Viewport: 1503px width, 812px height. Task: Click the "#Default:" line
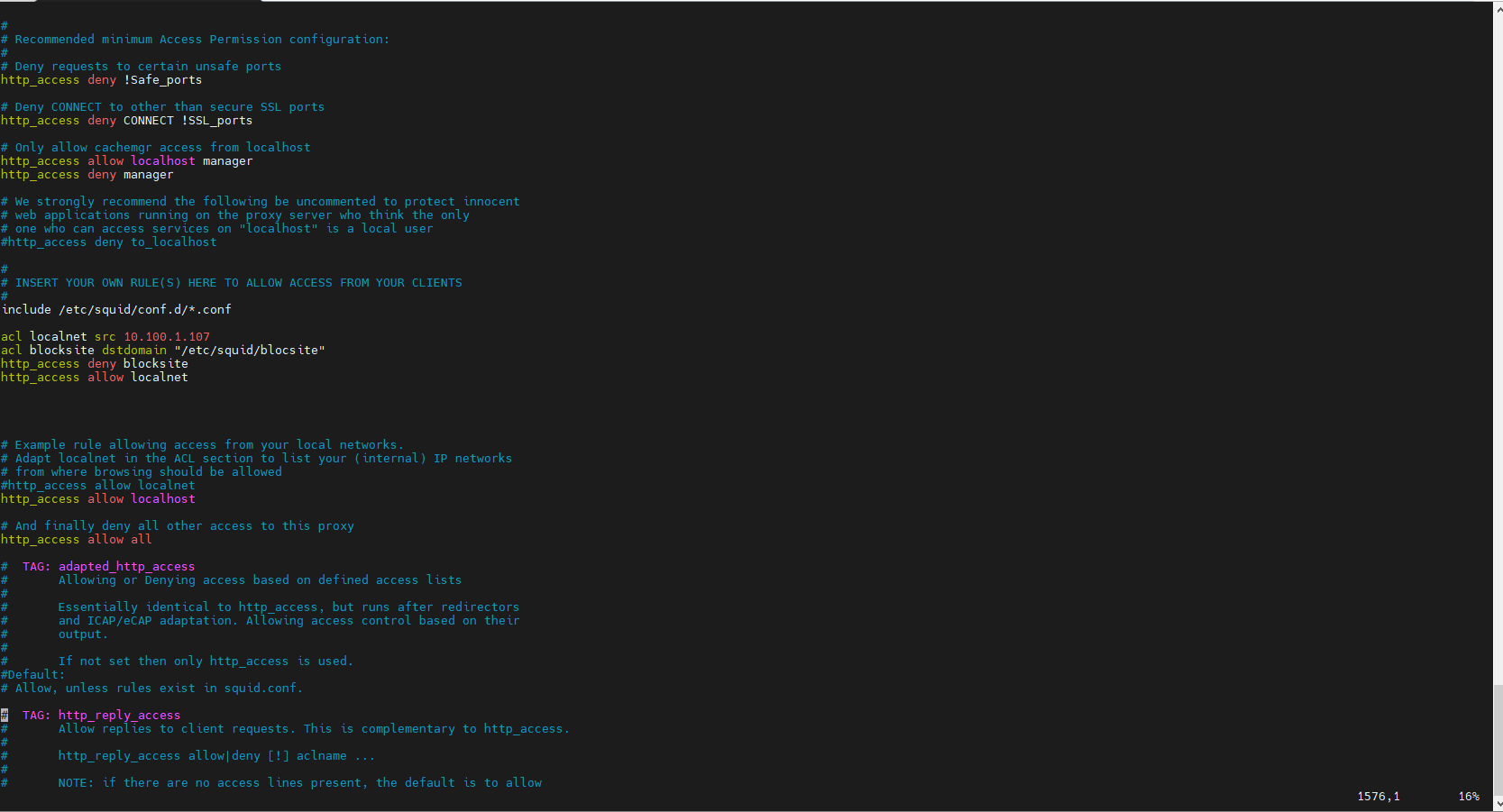point(33,675)
